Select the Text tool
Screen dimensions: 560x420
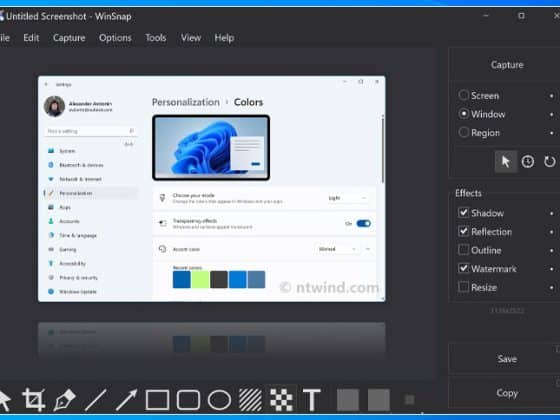pos(312,400)
